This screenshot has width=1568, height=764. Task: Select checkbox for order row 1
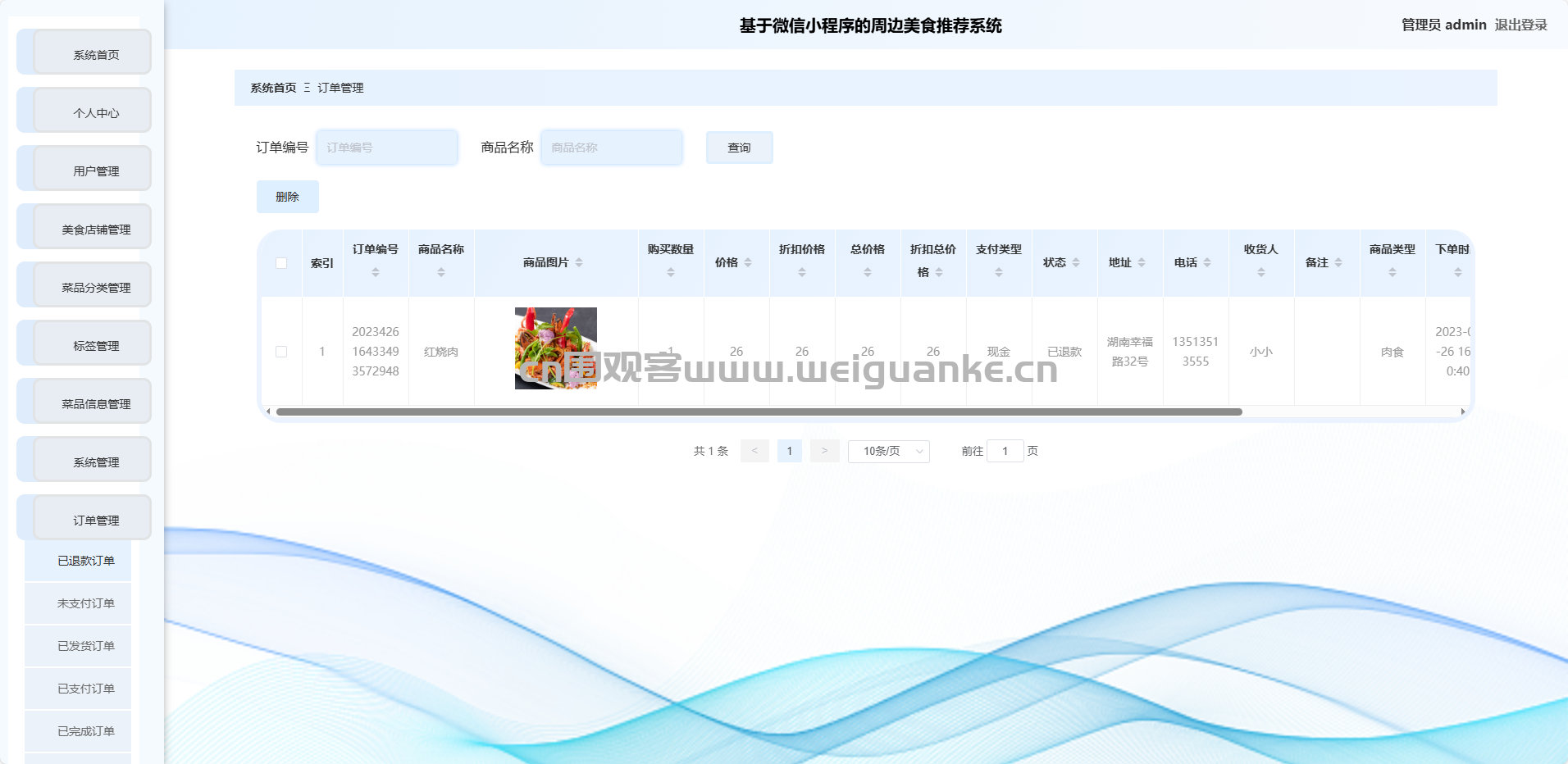click(281, 352)
